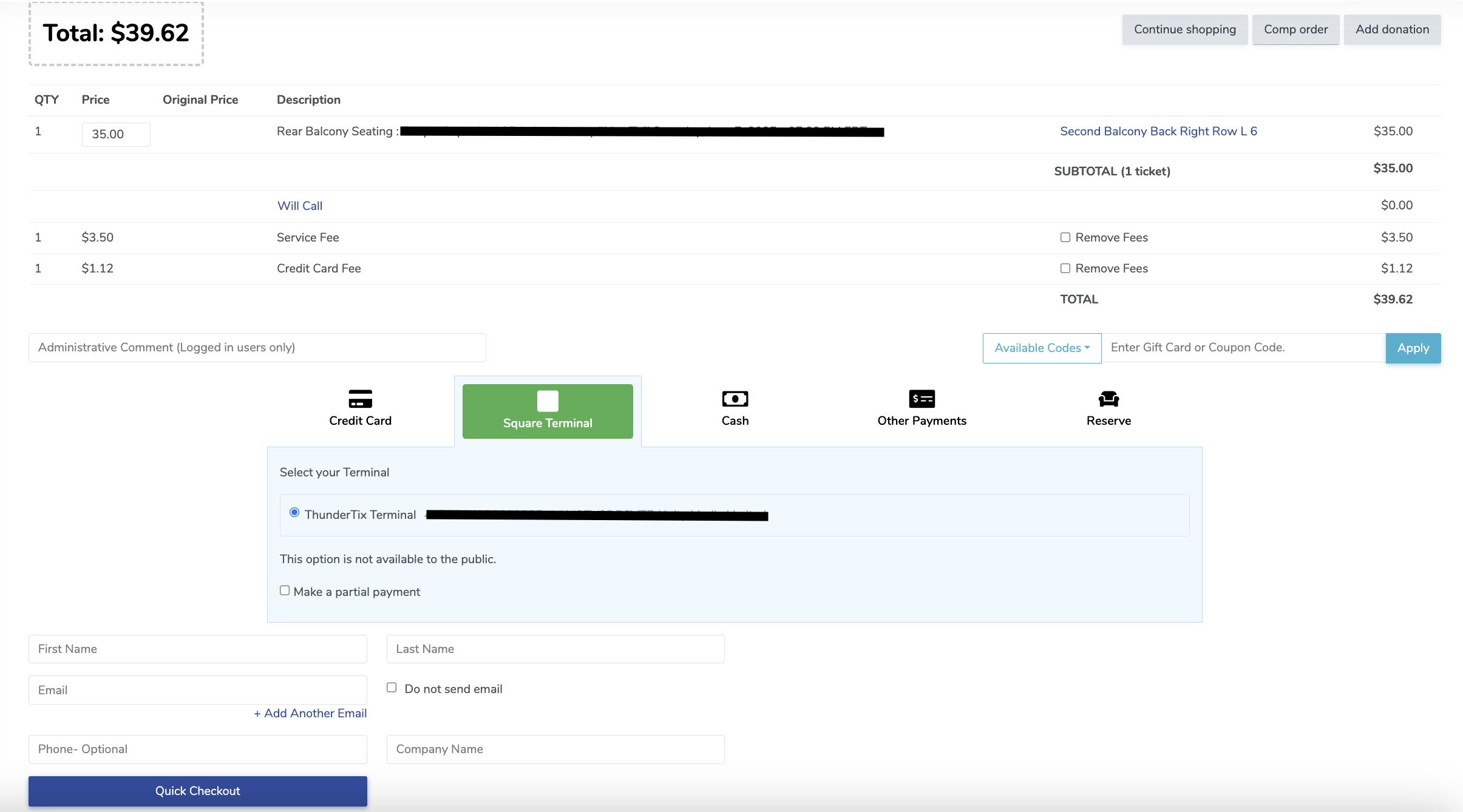Check Do not send email
1463x812 pixels.
392,688
